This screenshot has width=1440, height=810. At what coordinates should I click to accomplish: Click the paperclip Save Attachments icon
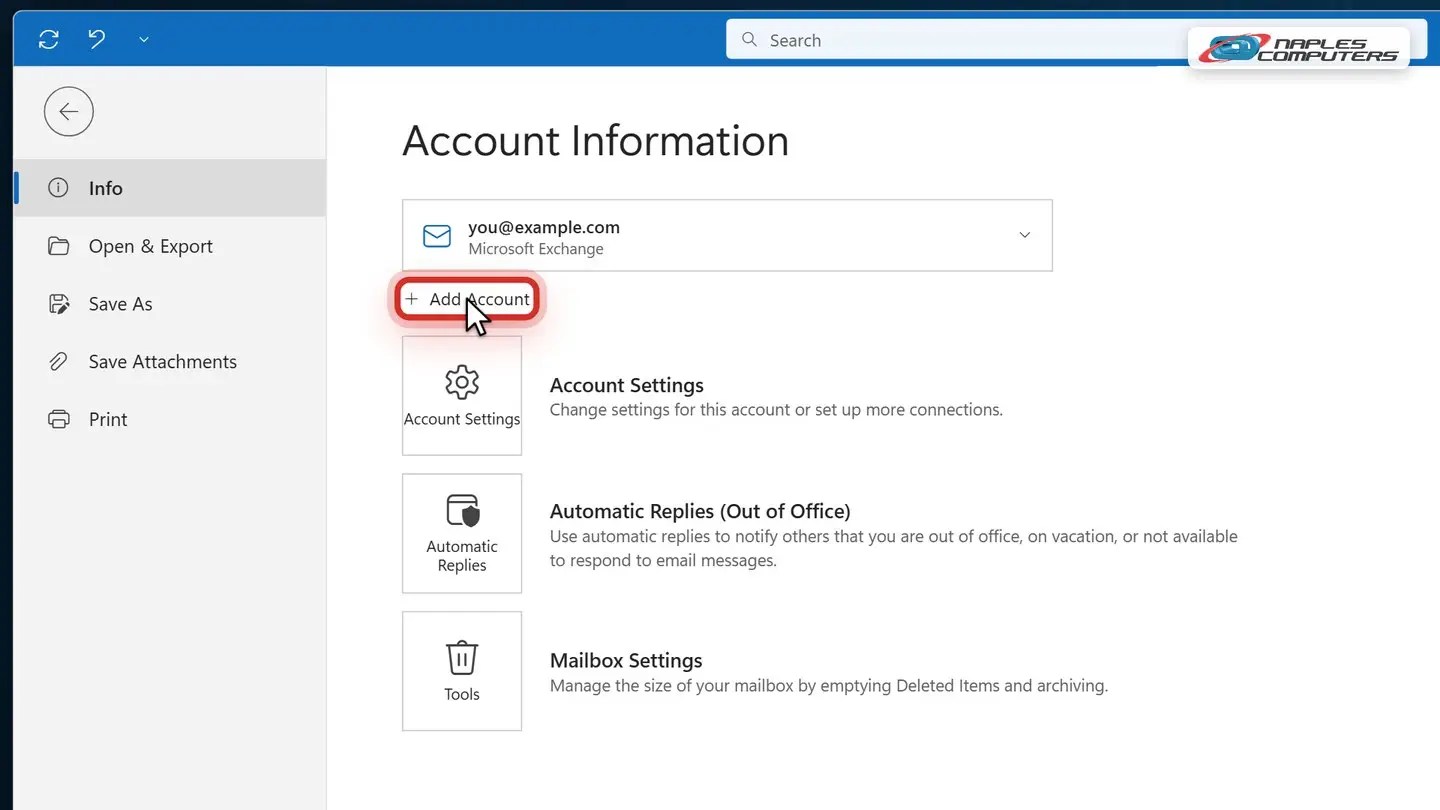coord(59,362)
